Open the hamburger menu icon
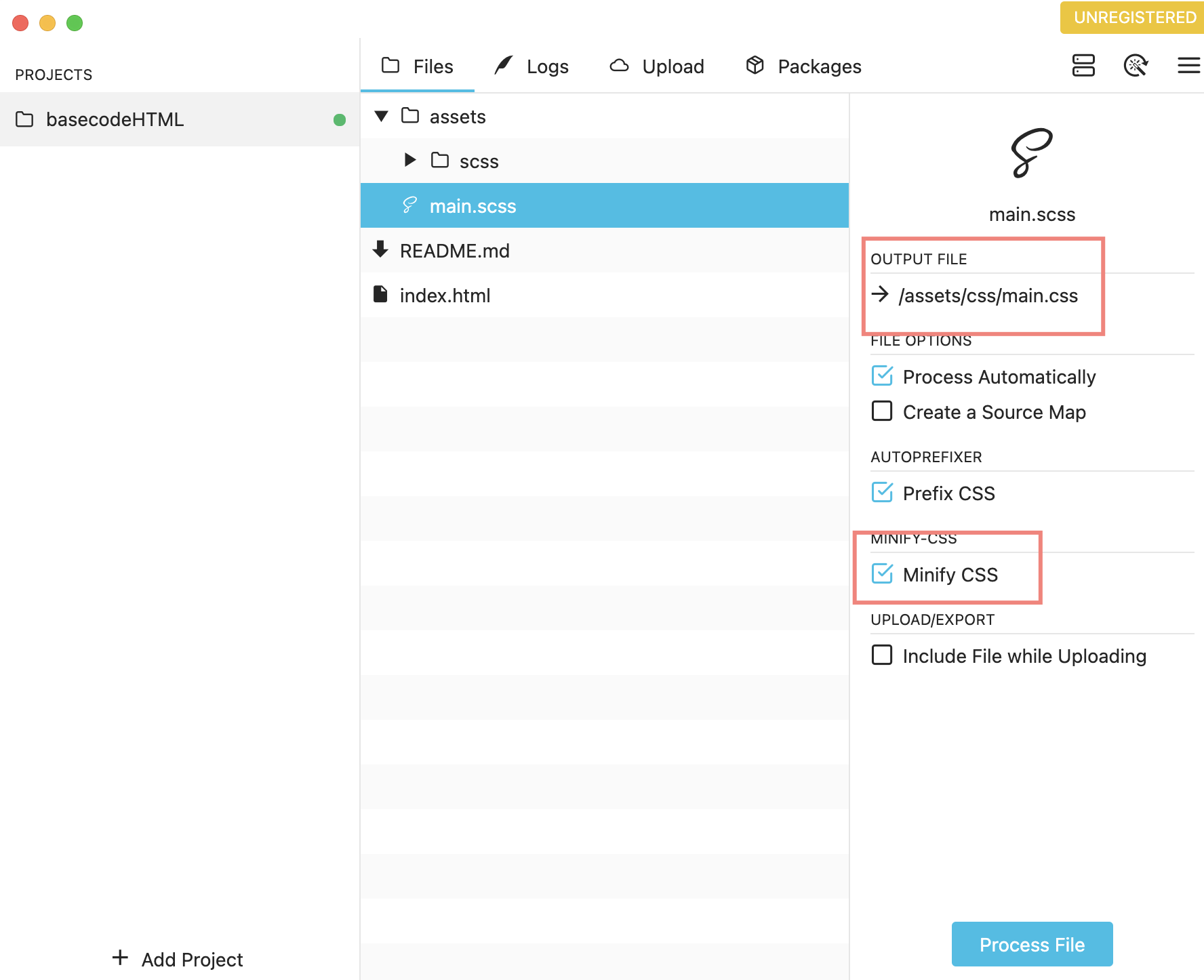 coord(1188,66)
